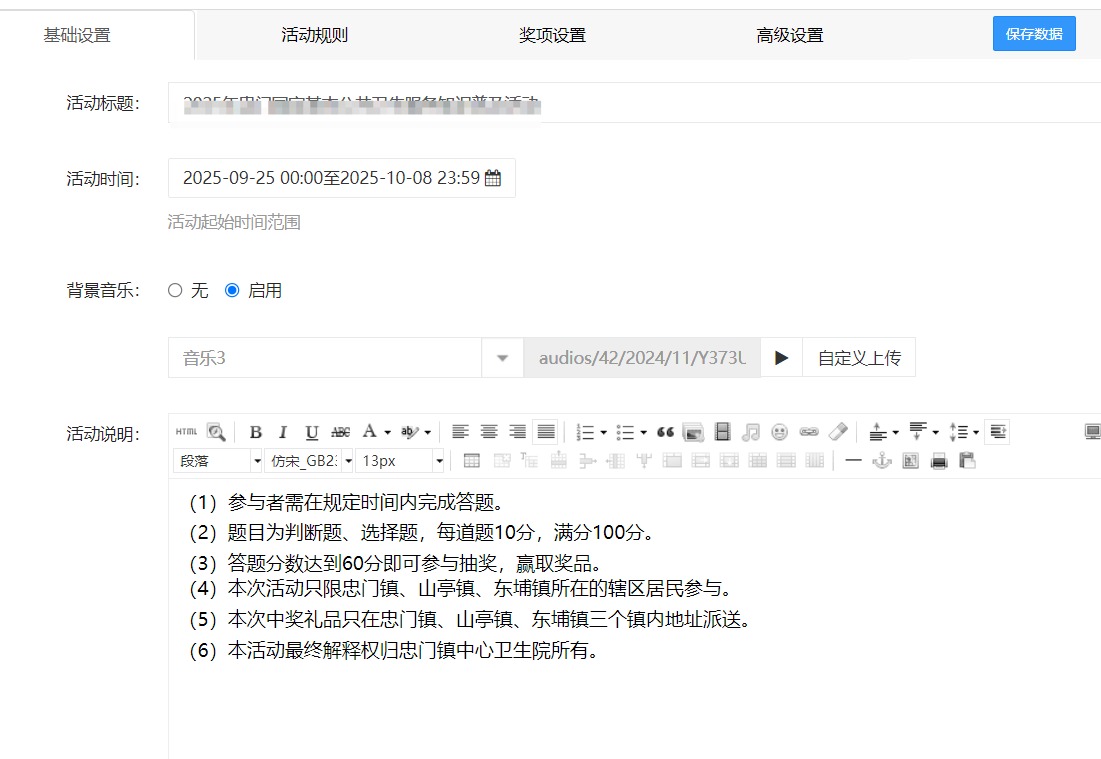Open the 高级设置 tab
1101x759 pixels.
pyautogui.click(x=790, y=32)
